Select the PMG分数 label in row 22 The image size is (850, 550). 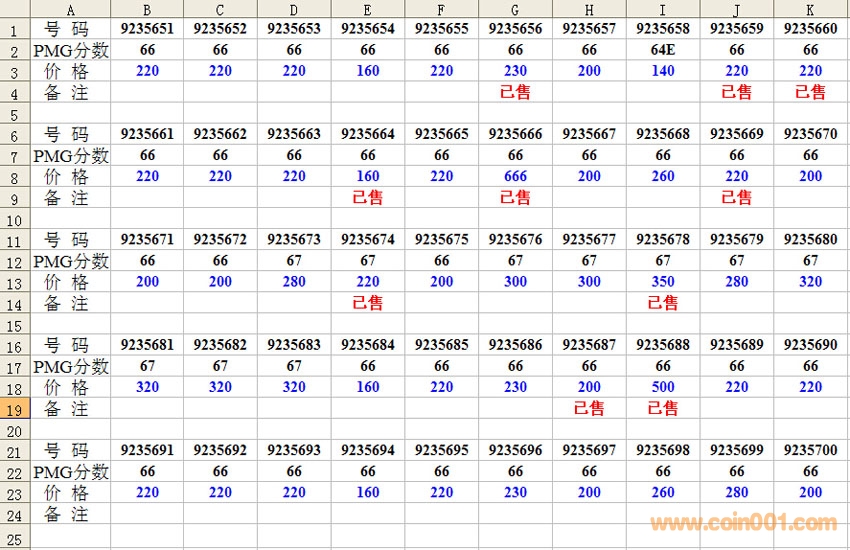click(x=70, y=471)
